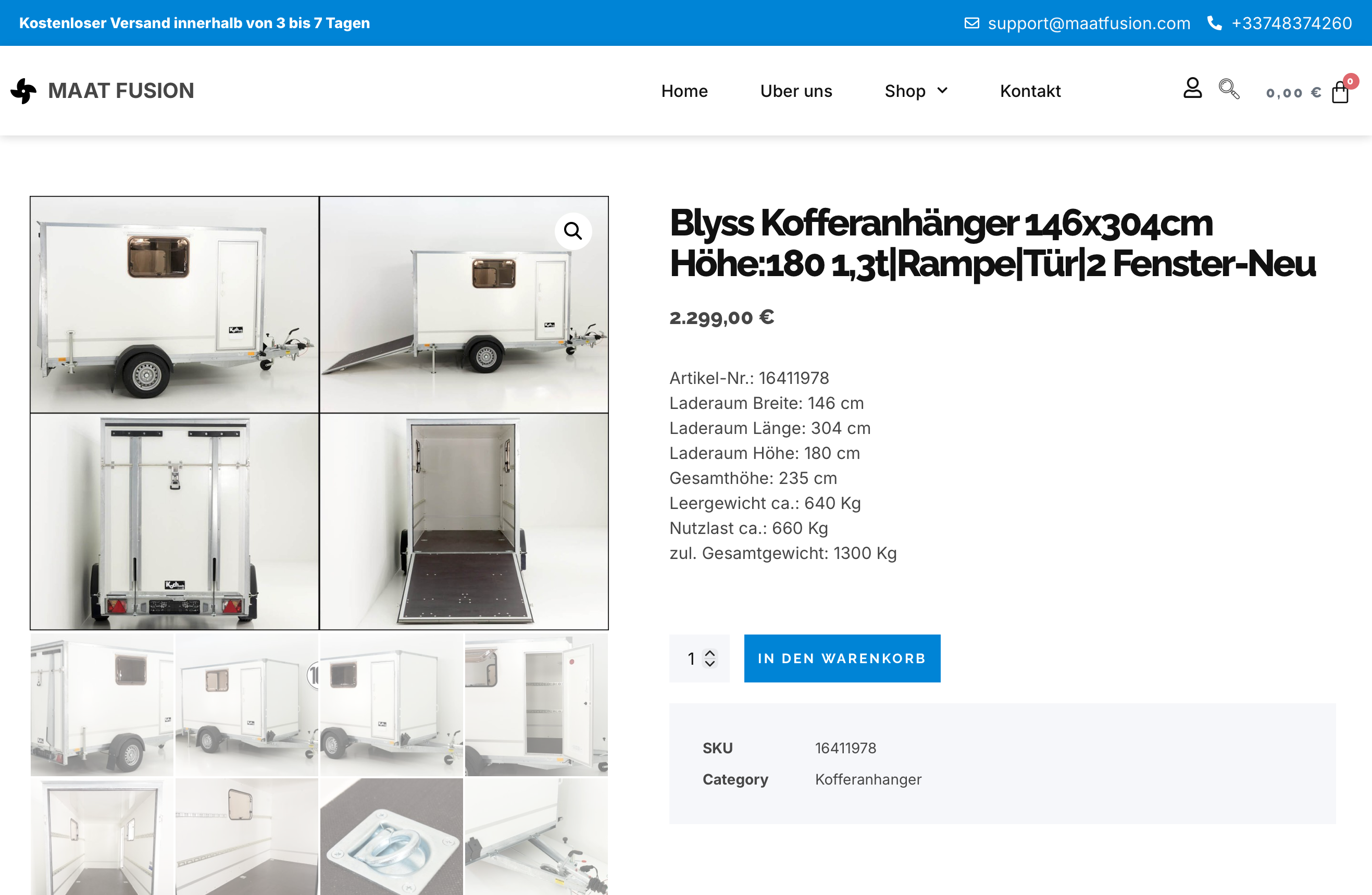This screenshot has width=1372, height=895.
Task: Click the support@maatfusion.com email link
Action: click(1089, 23)
